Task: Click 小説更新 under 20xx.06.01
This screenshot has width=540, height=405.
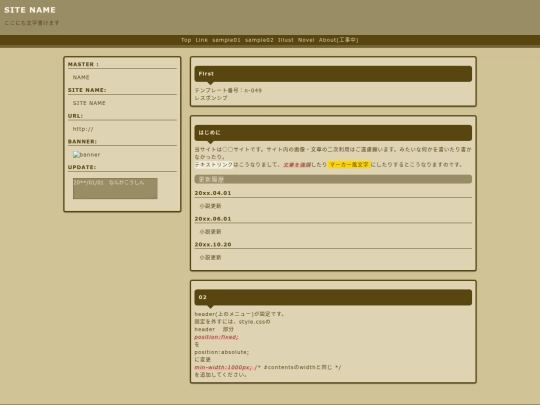Action: click(210, 232)
